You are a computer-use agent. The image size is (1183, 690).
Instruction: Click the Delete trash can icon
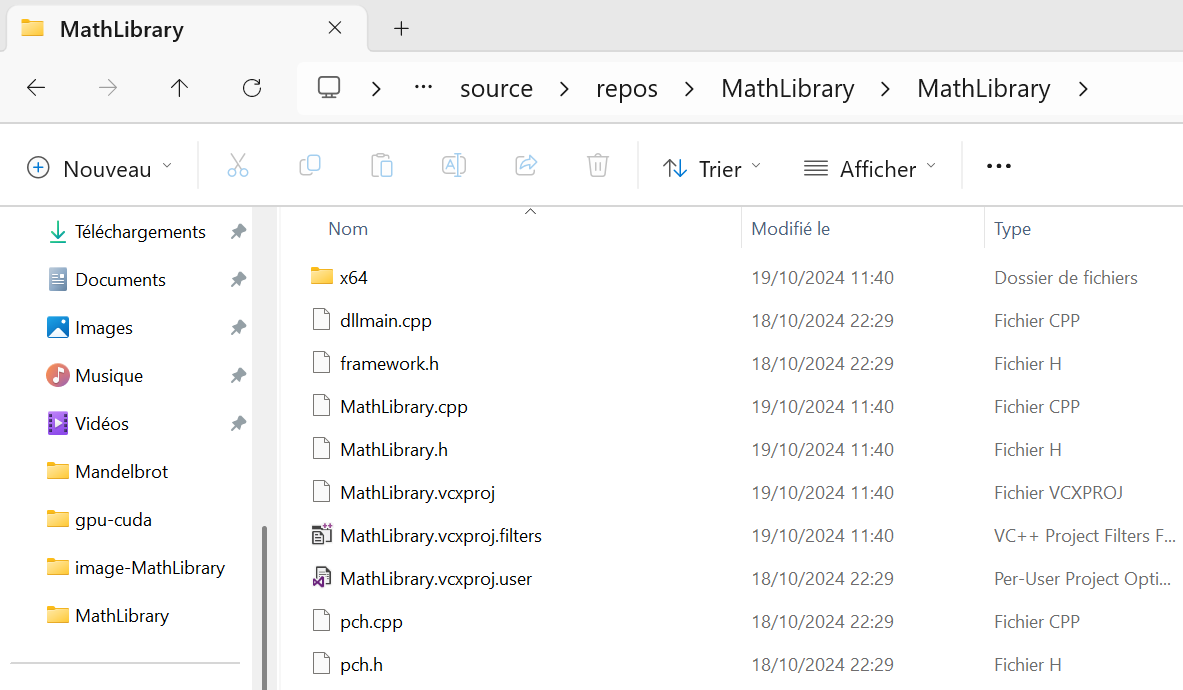pyautogui.click(x=598, y=166)
